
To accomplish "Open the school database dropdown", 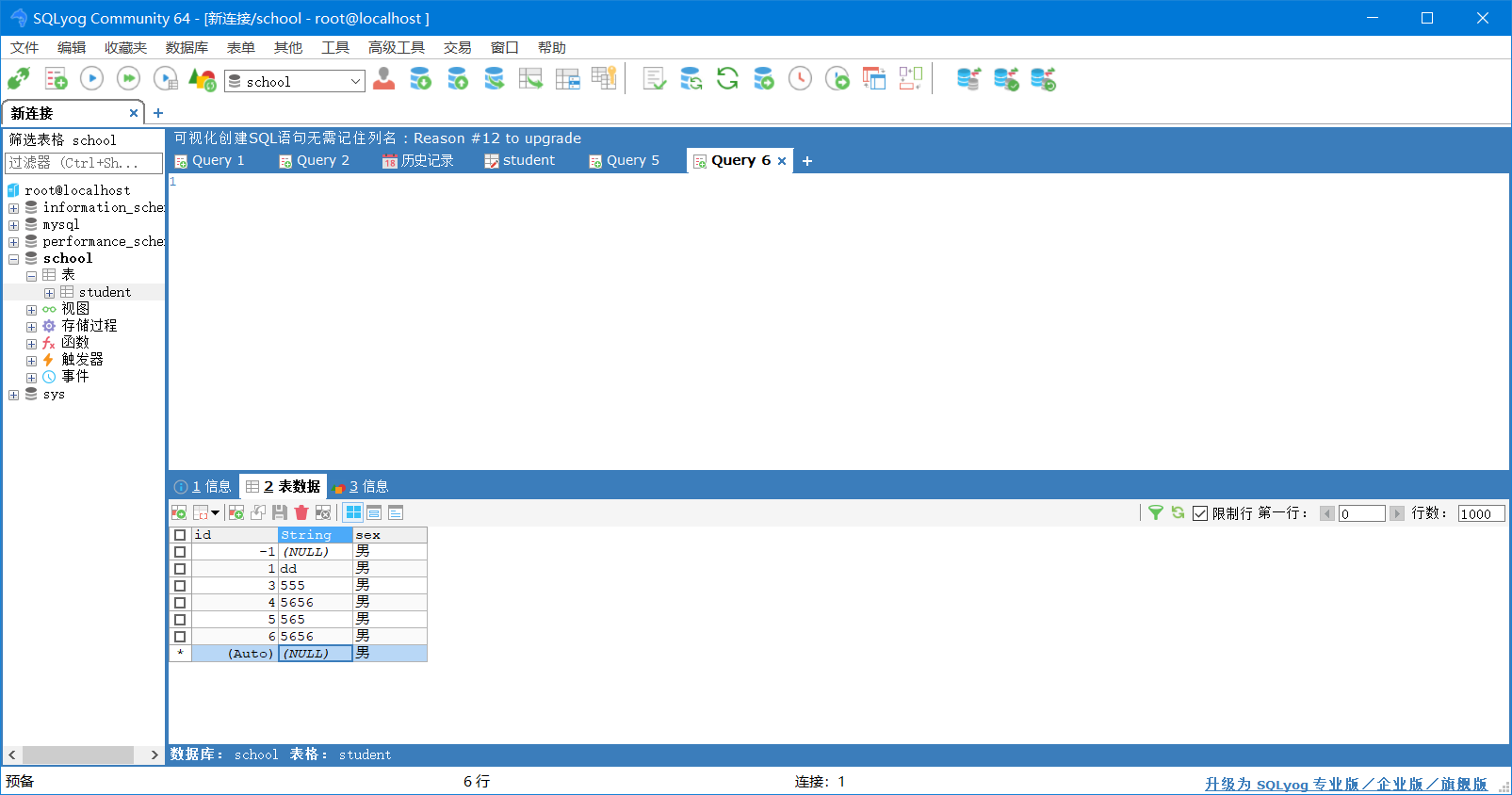I will pyautogui.click(x=355, y=81).
